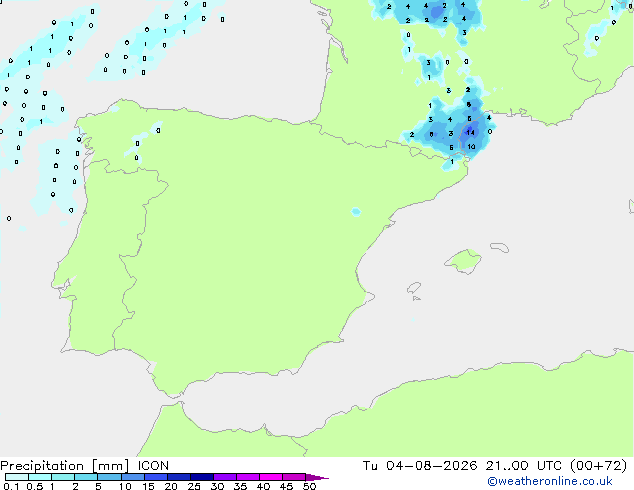Click the time '21..00 UTC'
The image size is (634, 490).
pyautogui.click(x=524, y=466)
